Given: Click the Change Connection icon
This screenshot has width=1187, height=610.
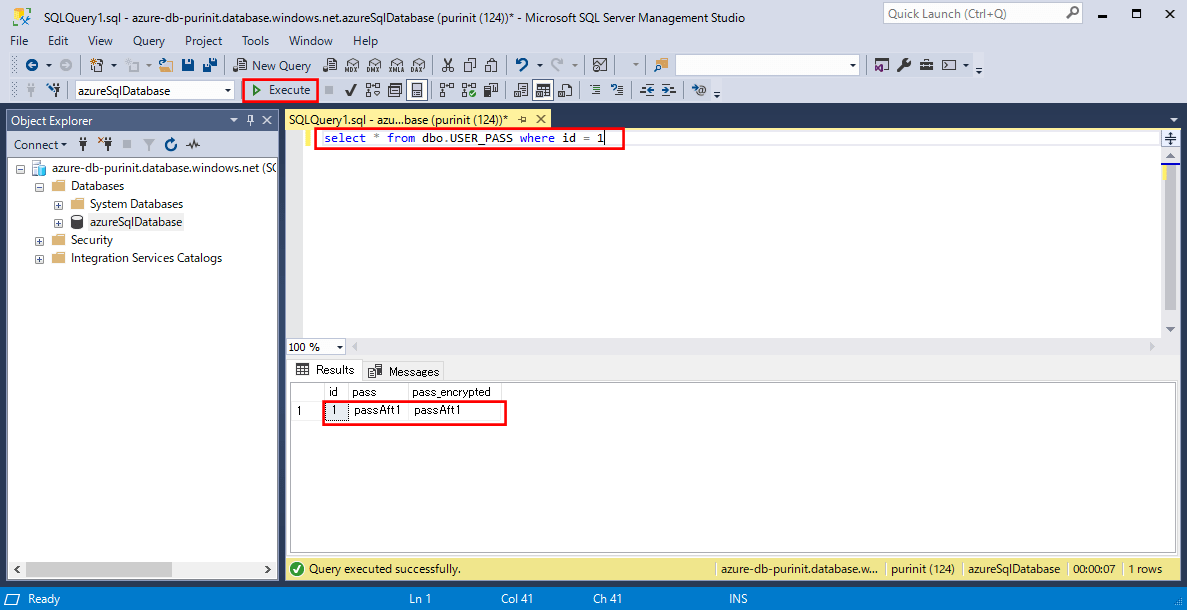Looking at the screenshot, I should (53, 91).
